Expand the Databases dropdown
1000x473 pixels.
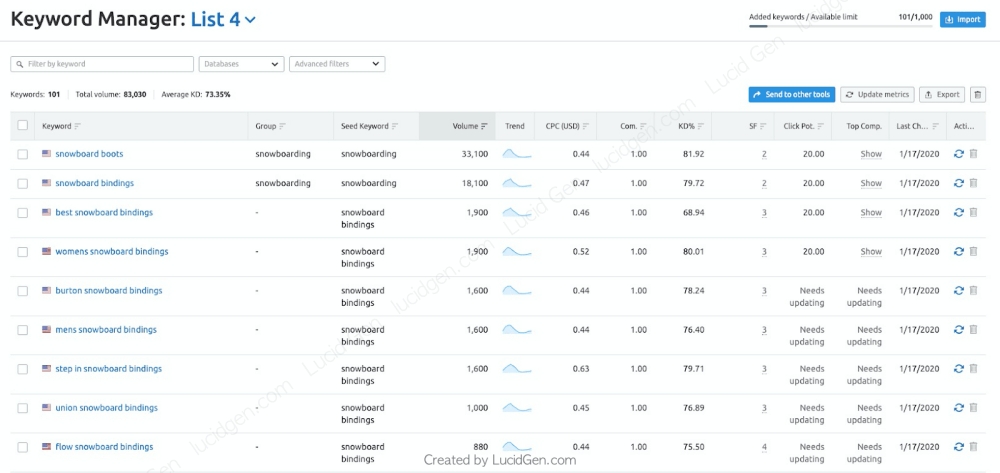pos(241,64)
